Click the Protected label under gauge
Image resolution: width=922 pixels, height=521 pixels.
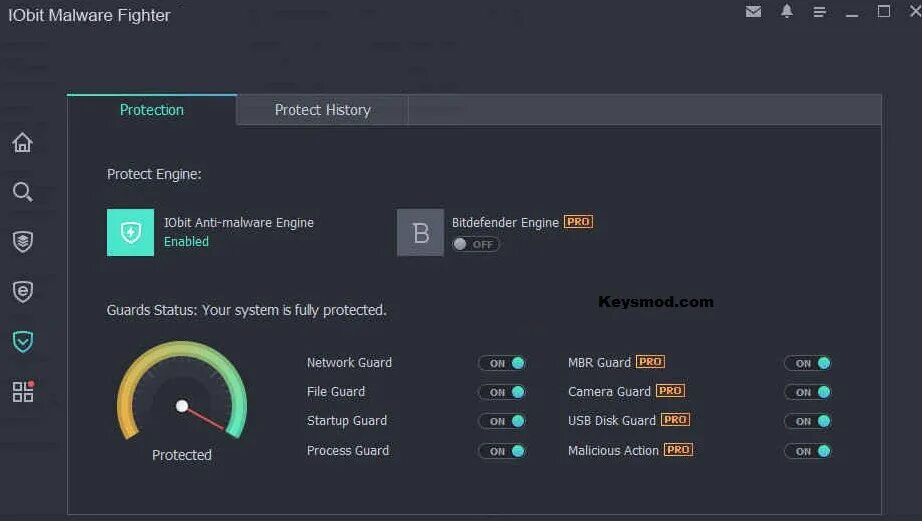click(182, 455)
